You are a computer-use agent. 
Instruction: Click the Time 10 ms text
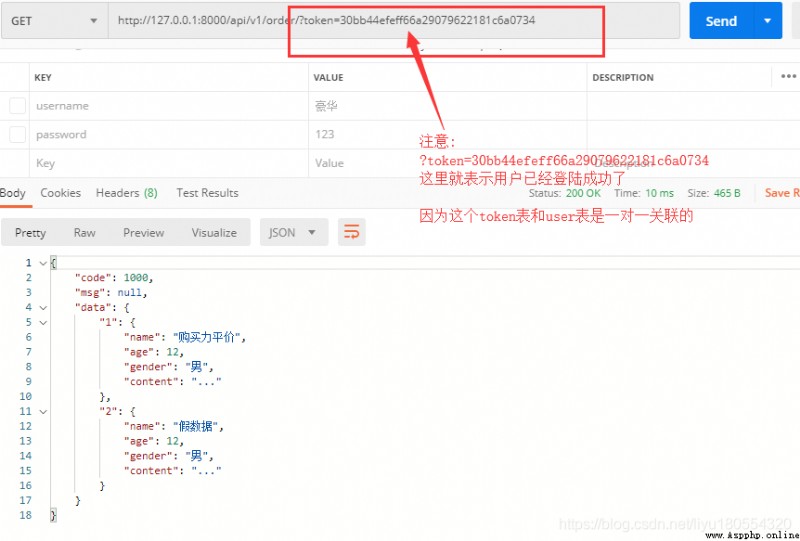(x=644, y=193)
